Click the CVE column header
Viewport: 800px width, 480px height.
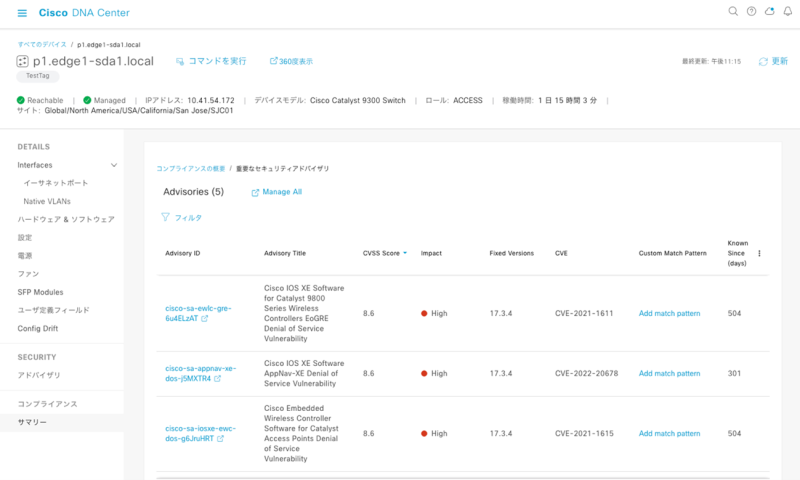[561, 253]
